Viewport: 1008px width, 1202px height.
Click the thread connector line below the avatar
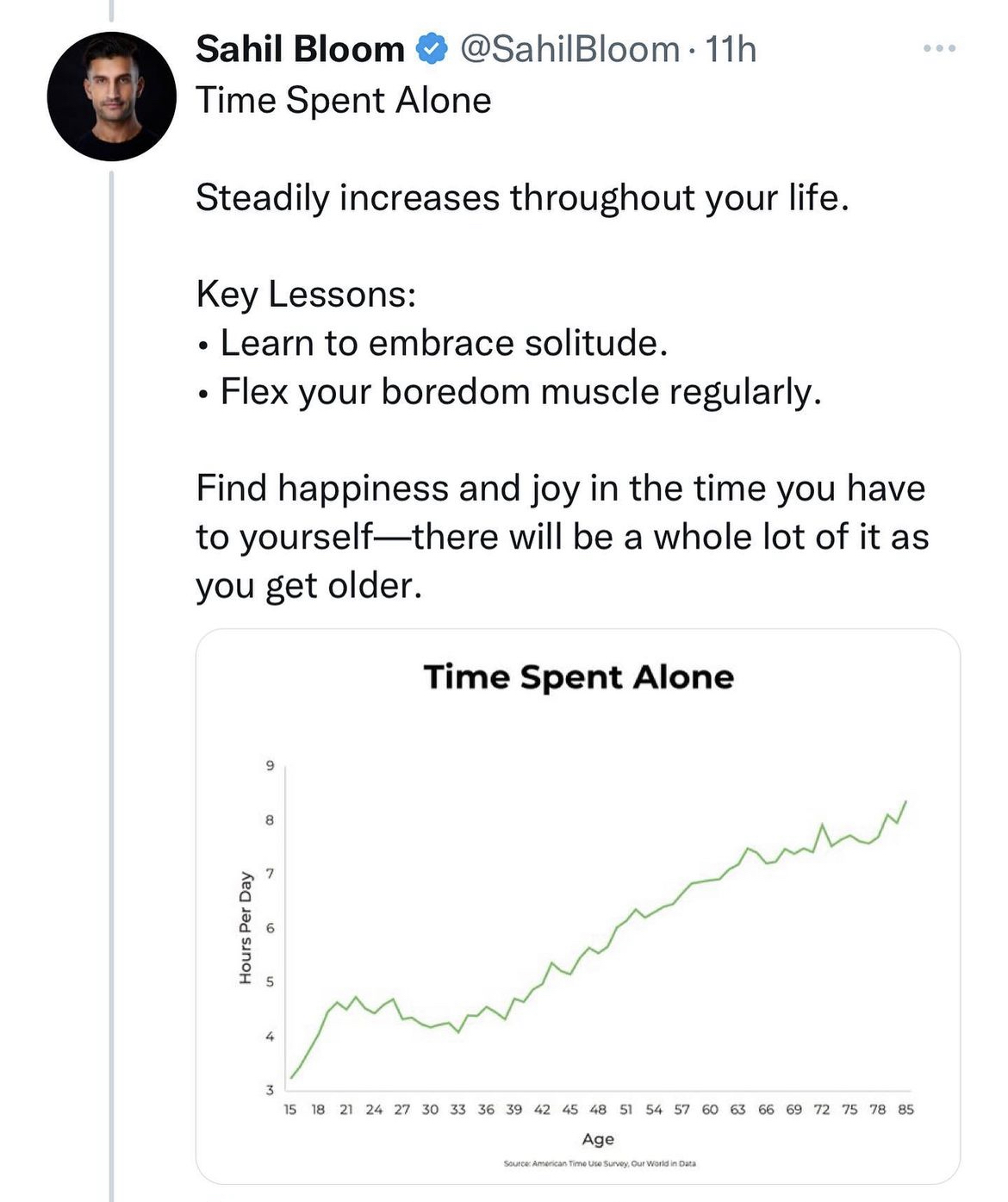tap(111, 603)
